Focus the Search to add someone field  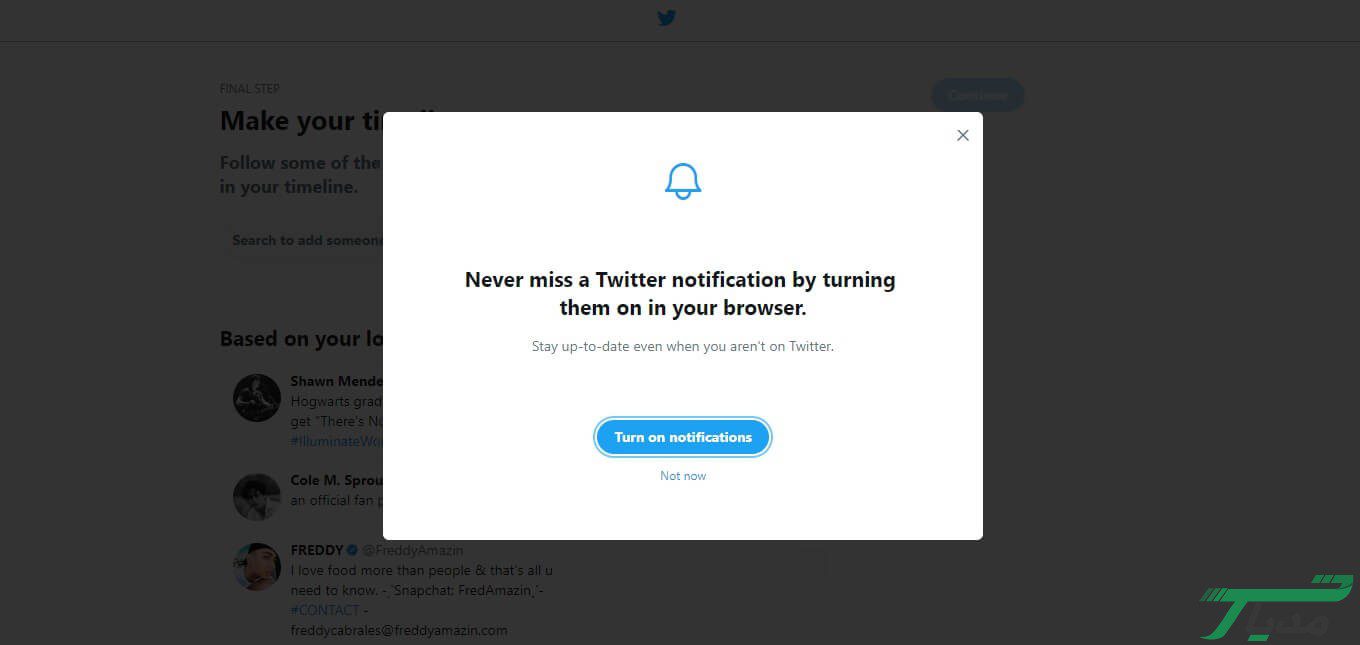[306, 240]
